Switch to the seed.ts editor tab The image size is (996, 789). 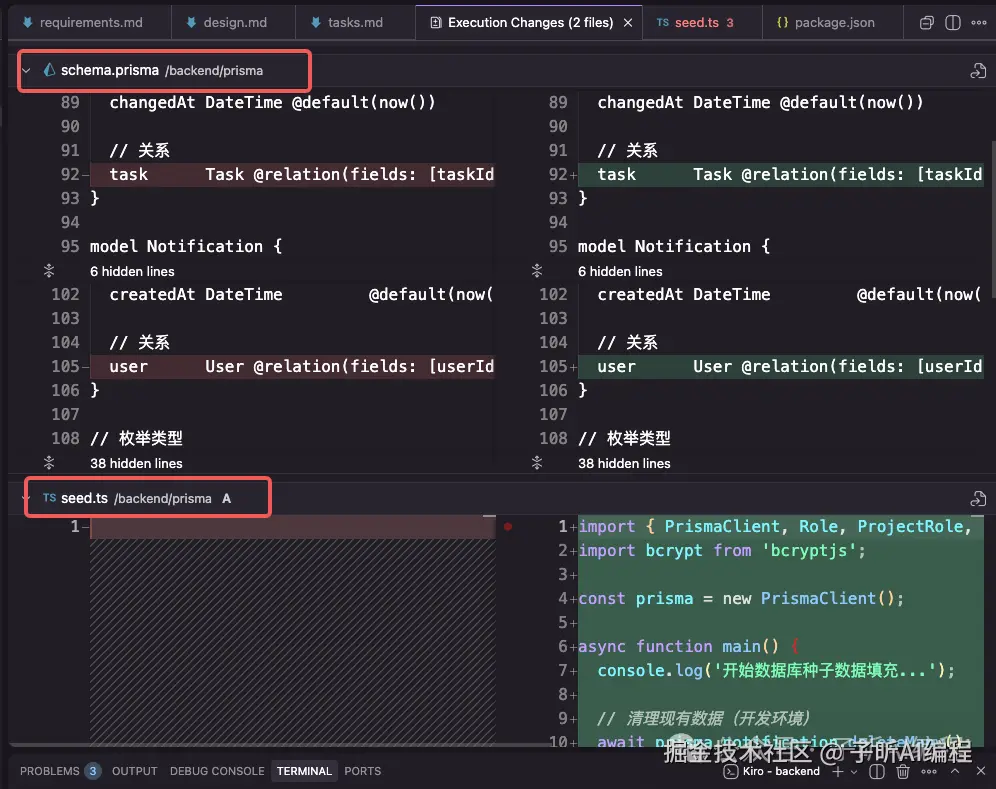pyautogui.click(x=695, y=23)
